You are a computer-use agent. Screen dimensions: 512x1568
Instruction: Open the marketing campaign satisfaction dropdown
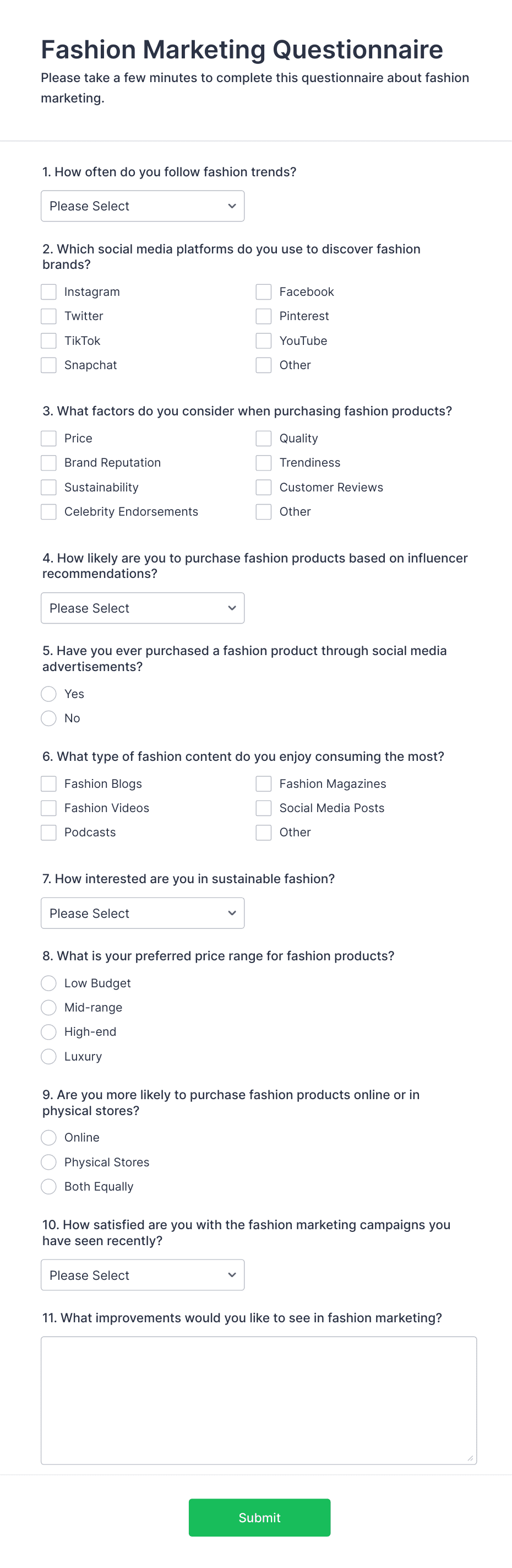(142, 1274)
